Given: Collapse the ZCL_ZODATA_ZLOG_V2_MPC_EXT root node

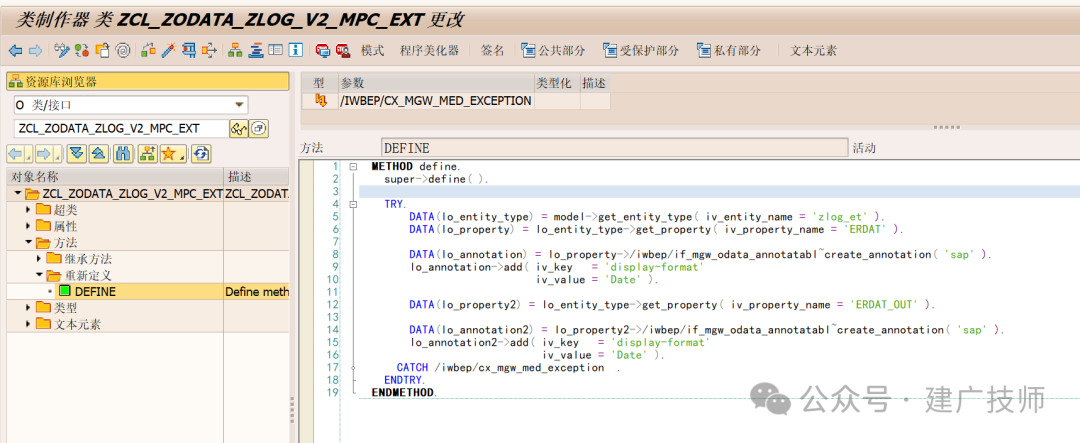Looking at the screenshot, I should 16,194.
